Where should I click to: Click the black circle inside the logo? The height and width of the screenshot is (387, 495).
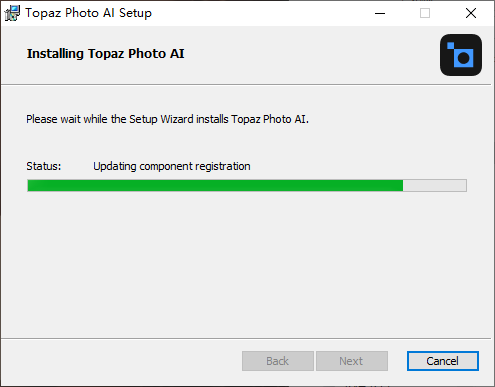coord(463,58)
